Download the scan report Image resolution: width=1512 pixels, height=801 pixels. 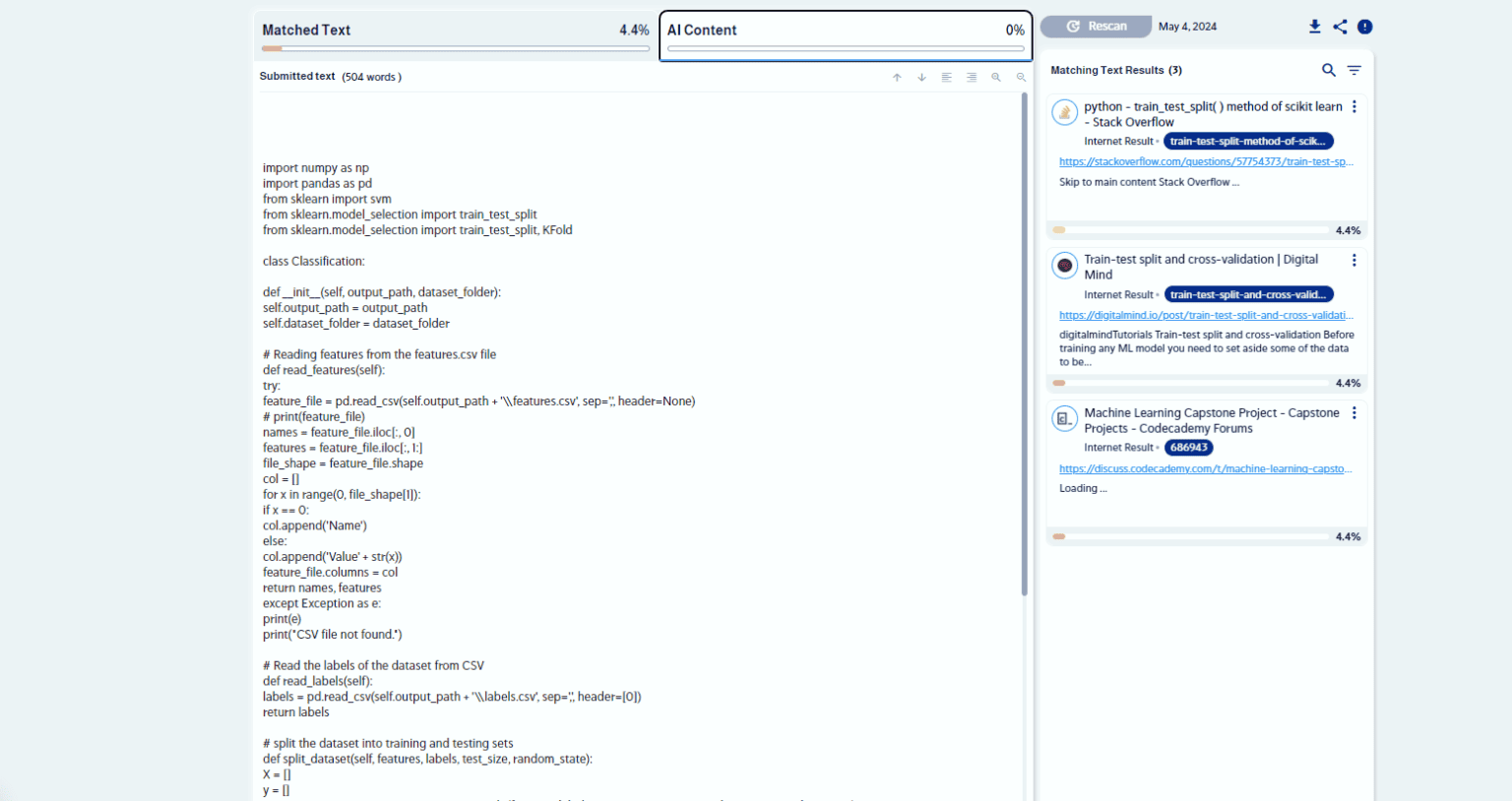(1314, 27)
